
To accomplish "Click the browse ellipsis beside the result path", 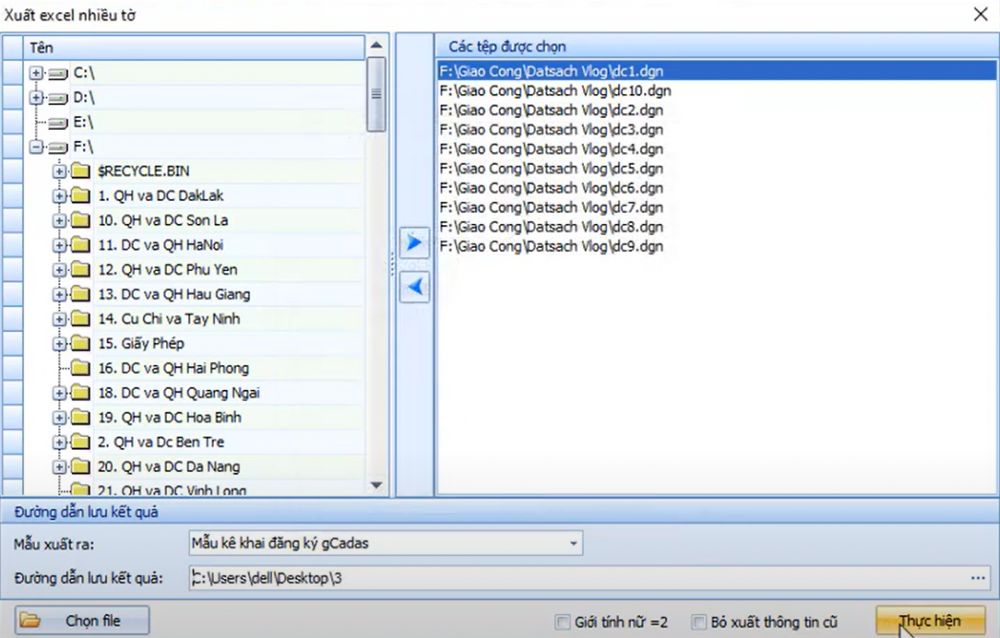I will tap(978, 577).
